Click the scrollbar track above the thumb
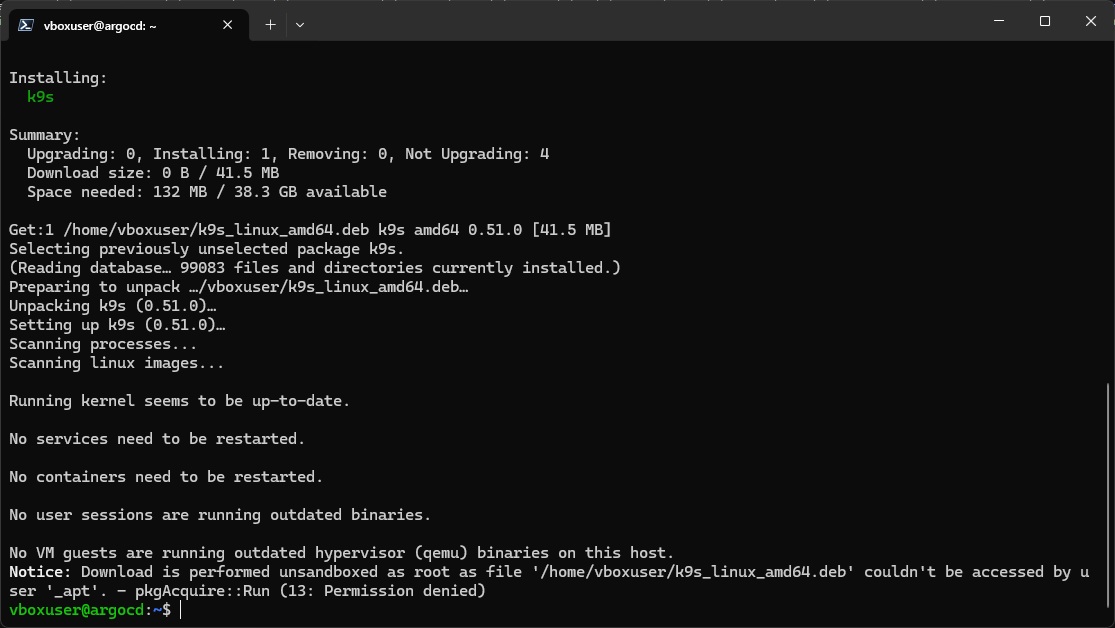The image size is (1115, 628). [x=1108, y=213]
